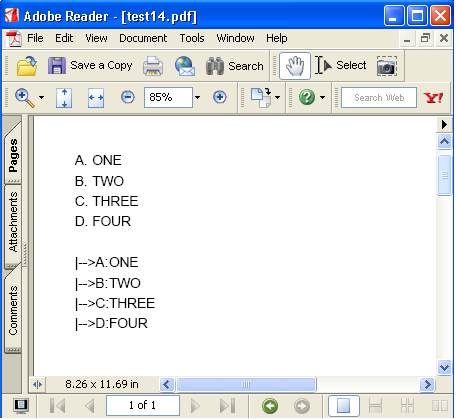Activate the Snapshot camera tool

click(387, 66)
